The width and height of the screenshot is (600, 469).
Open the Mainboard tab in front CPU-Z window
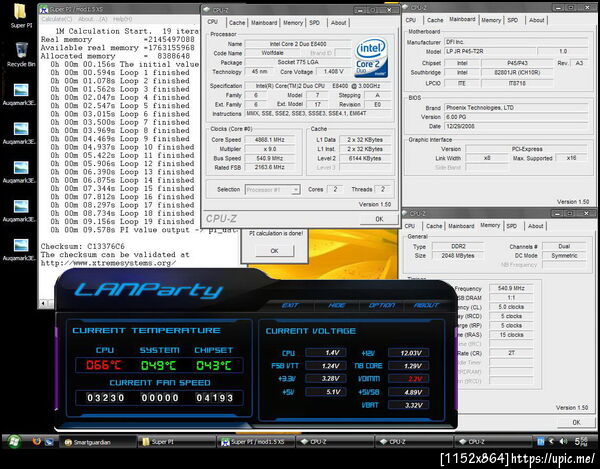pos(264,23)
